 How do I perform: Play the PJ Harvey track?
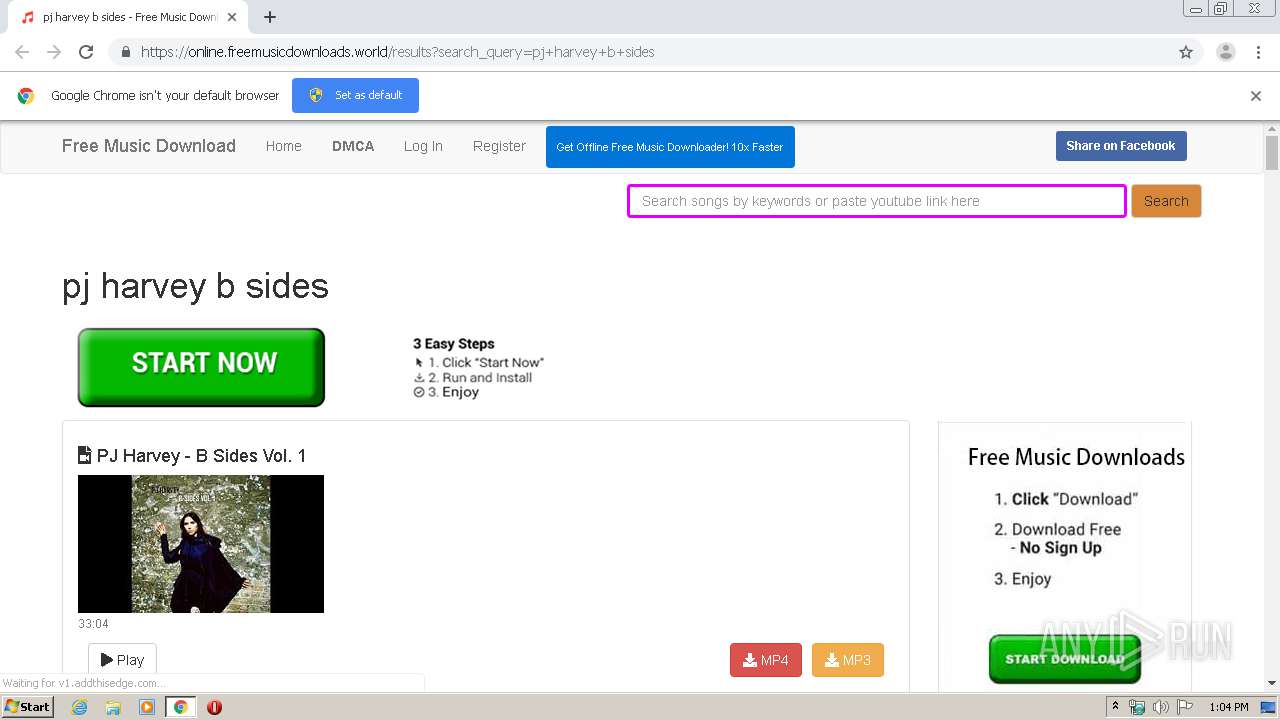click(122, 660)
